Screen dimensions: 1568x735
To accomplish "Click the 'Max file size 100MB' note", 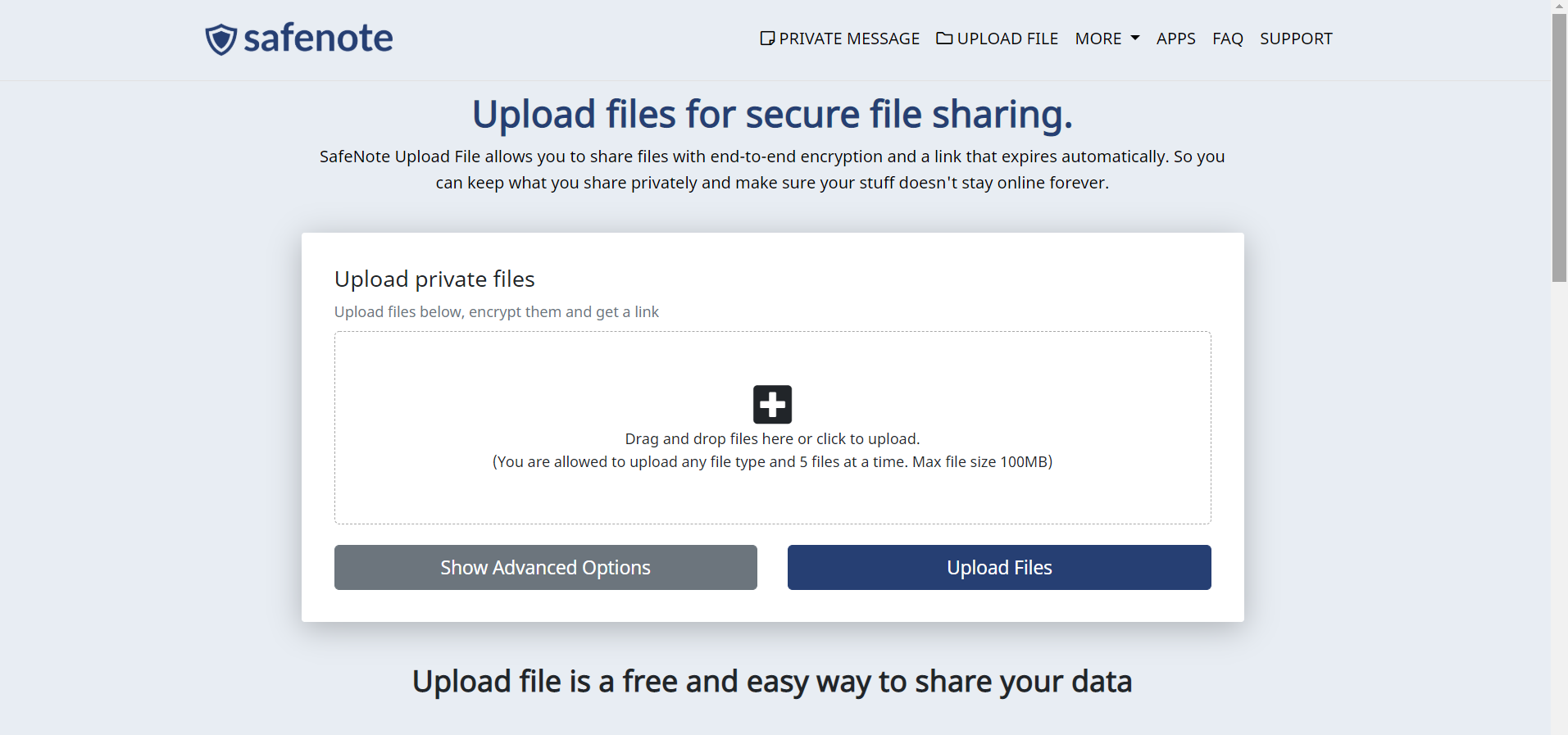I will [x=980, y=461].
